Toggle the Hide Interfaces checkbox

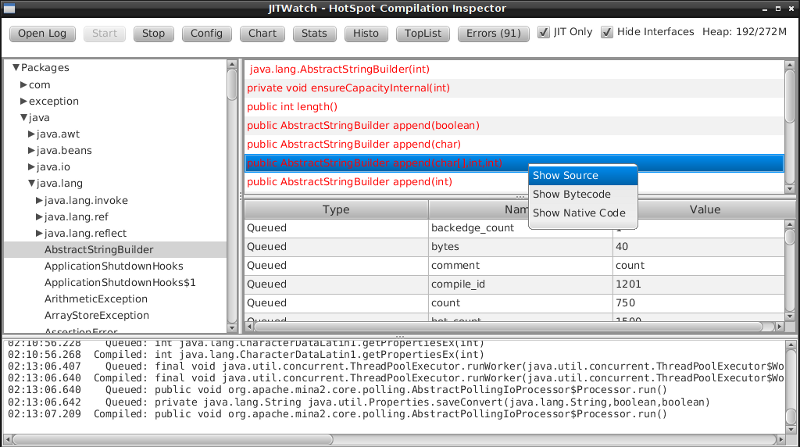point(607,32)
